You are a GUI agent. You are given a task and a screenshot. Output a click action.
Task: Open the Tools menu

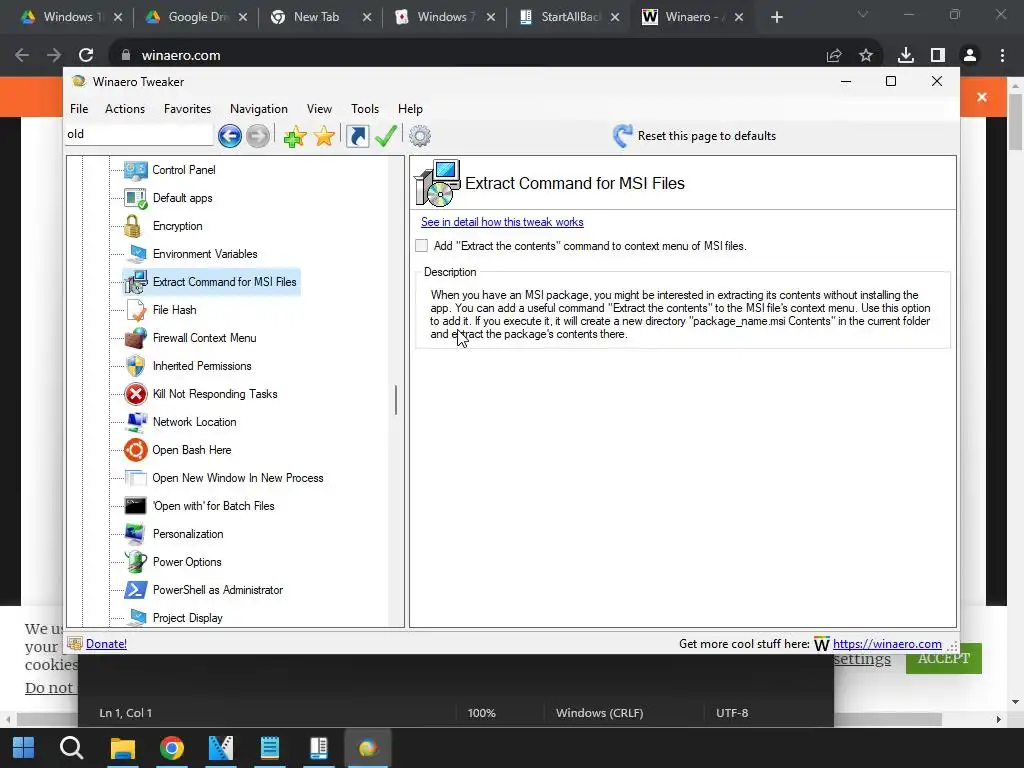365,109
